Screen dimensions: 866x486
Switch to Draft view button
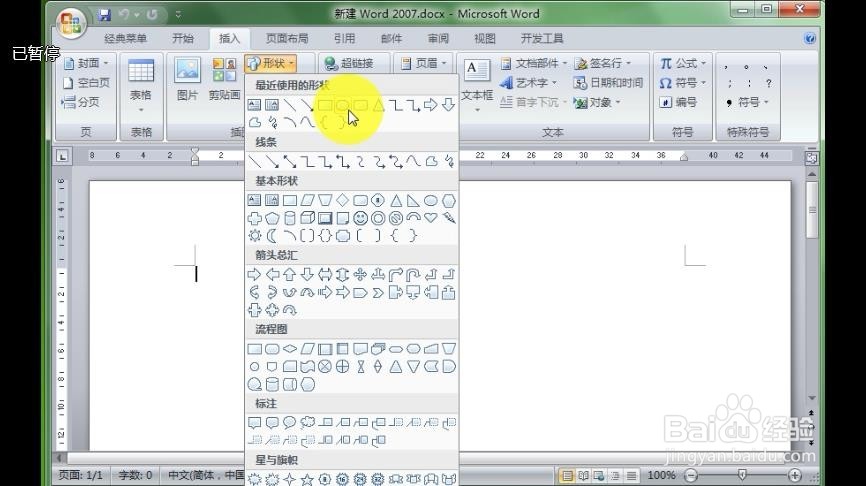coord(631,475)
